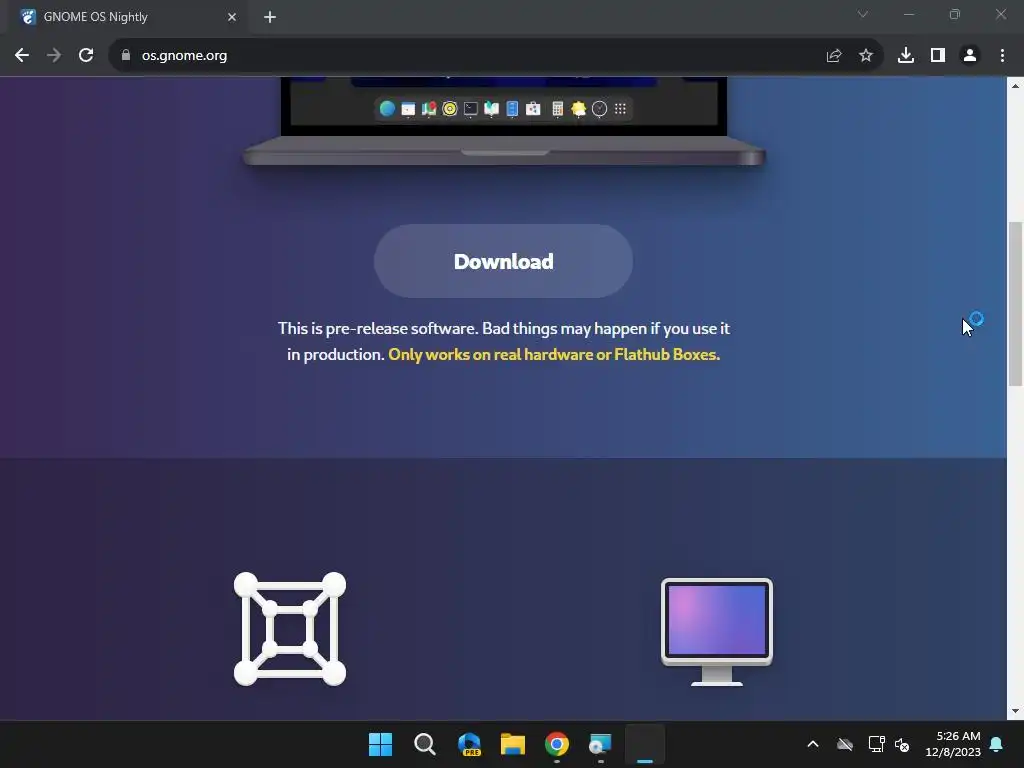Click the Download button
The width and height of the screenshot is (1024, 768).
coord(503,261)
